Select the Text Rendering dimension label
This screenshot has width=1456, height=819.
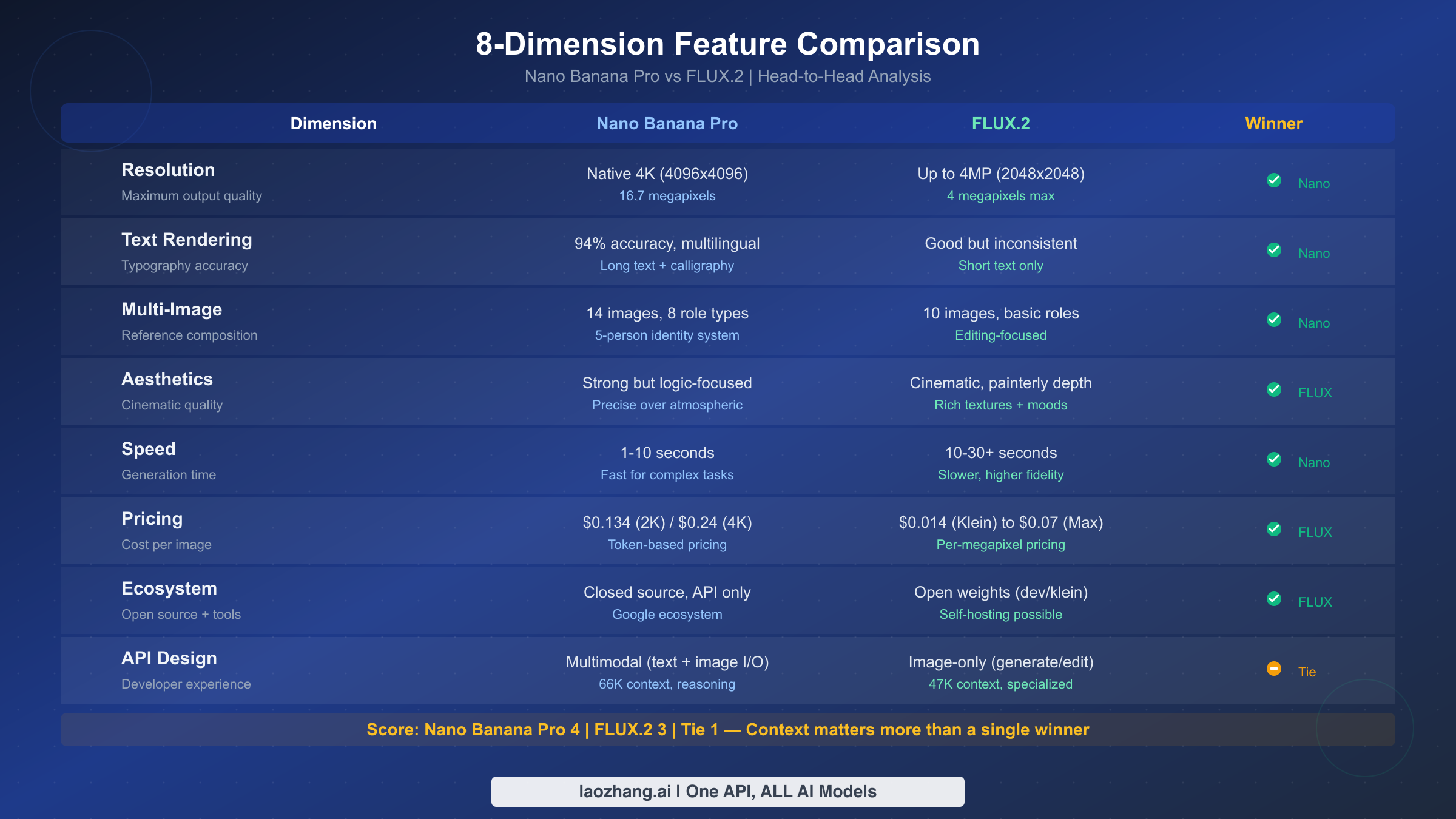pos(187,240)
